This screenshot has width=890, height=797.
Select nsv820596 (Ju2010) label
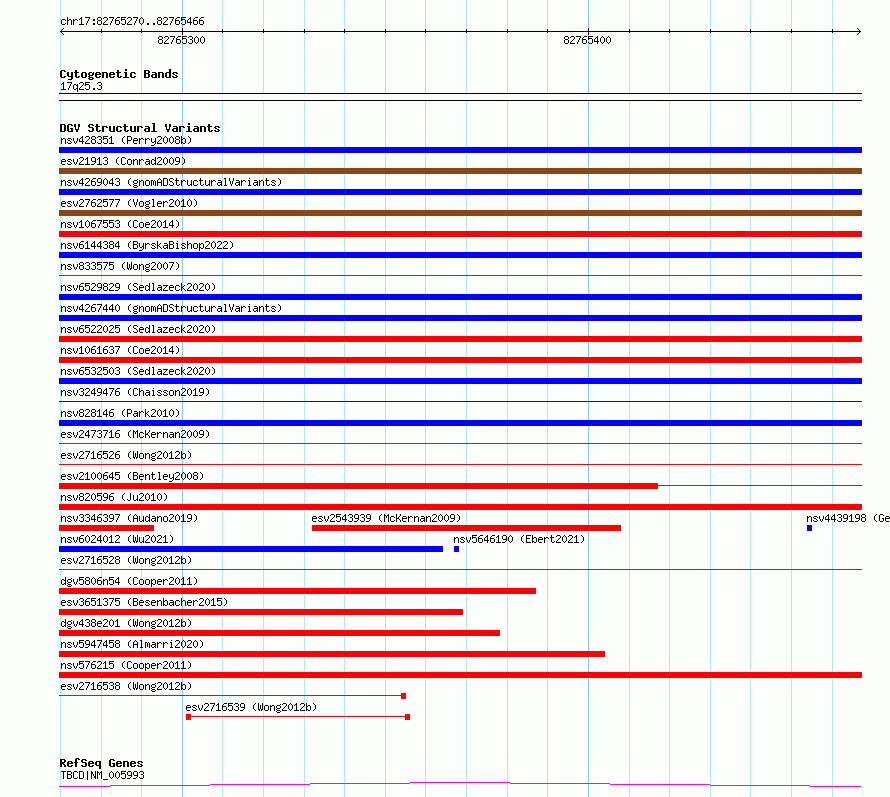114,497
